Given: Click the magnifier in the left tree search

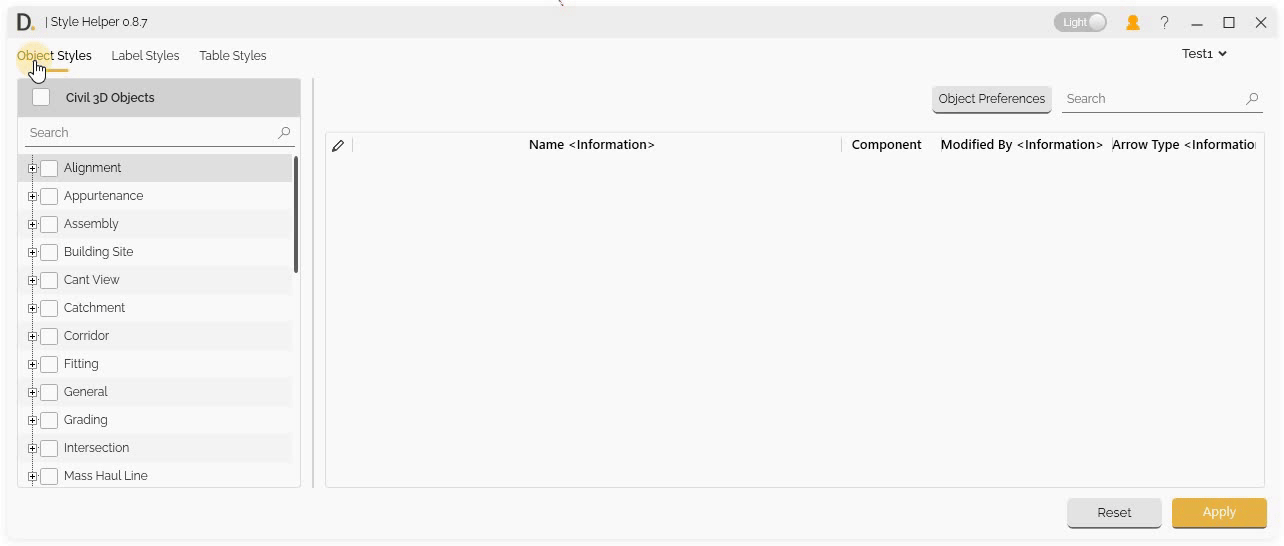Looking at the screenshot, I should [284, 132].
